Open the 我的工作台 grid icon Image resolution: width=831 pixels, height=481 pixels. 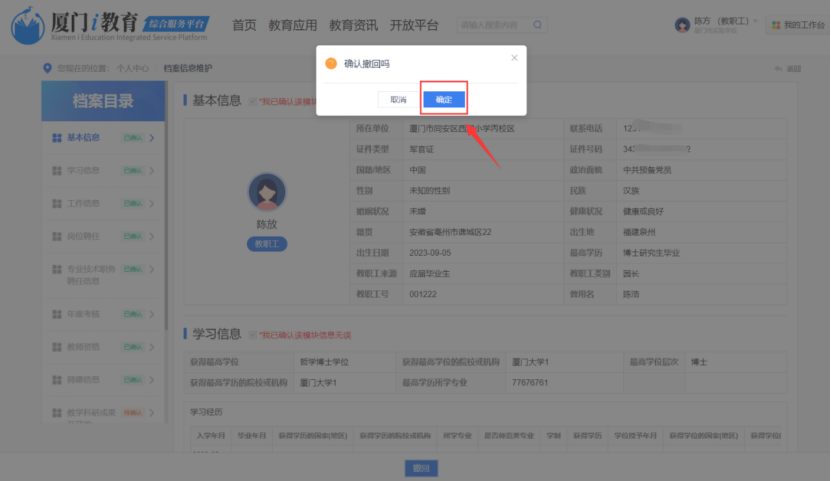point(776,25)
